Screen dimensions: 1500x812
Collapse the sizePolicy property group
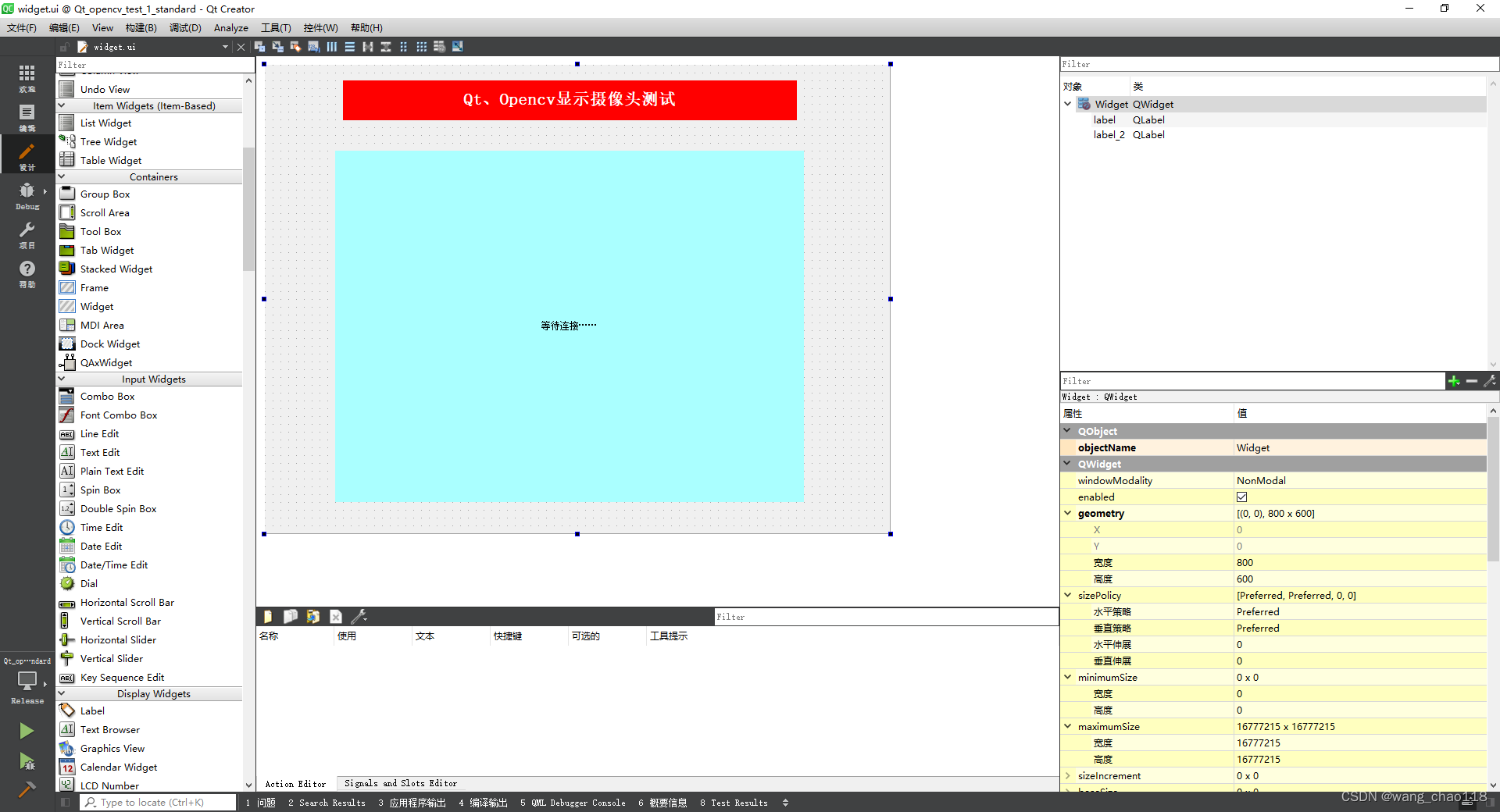pyautogui.click(x=1068, y=595)
